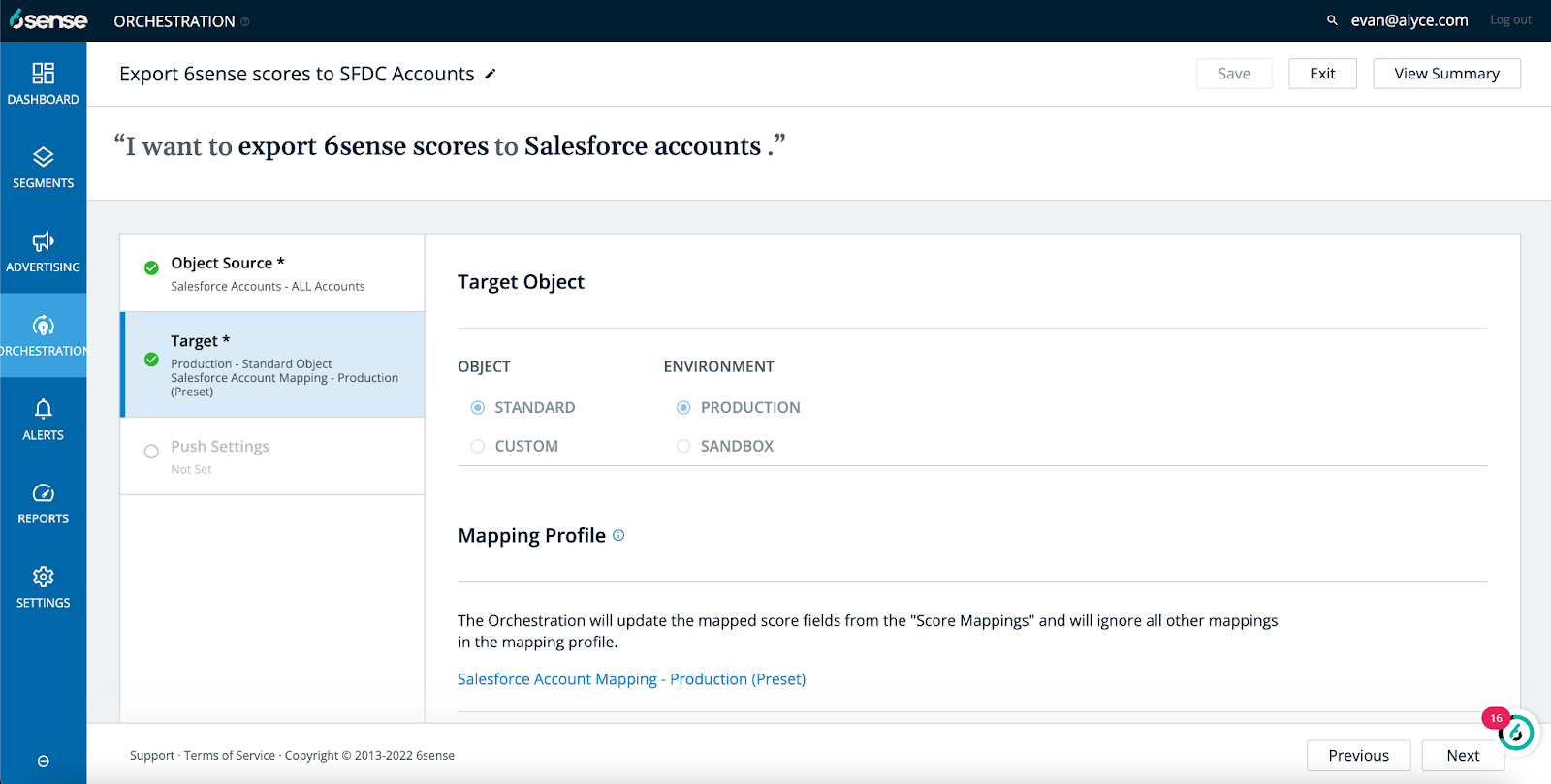Open the Dashboard icon in sidebar
The height and width of the screenshot is (784, 1551).
[x=44, y=73]
